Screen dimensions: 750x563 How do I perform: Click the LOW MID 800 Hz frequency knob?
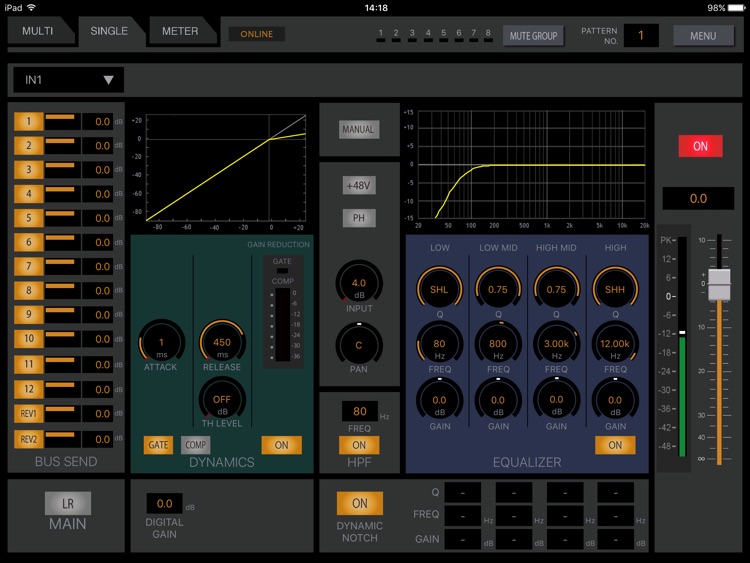497,344
